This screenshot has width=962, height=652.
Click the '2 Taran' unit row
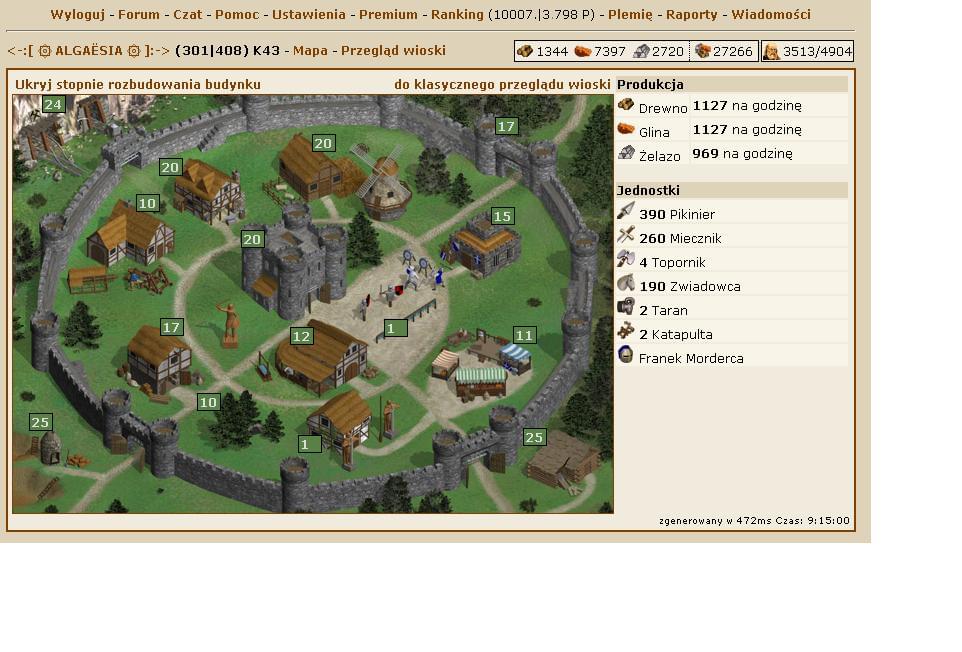pos(732,310)
